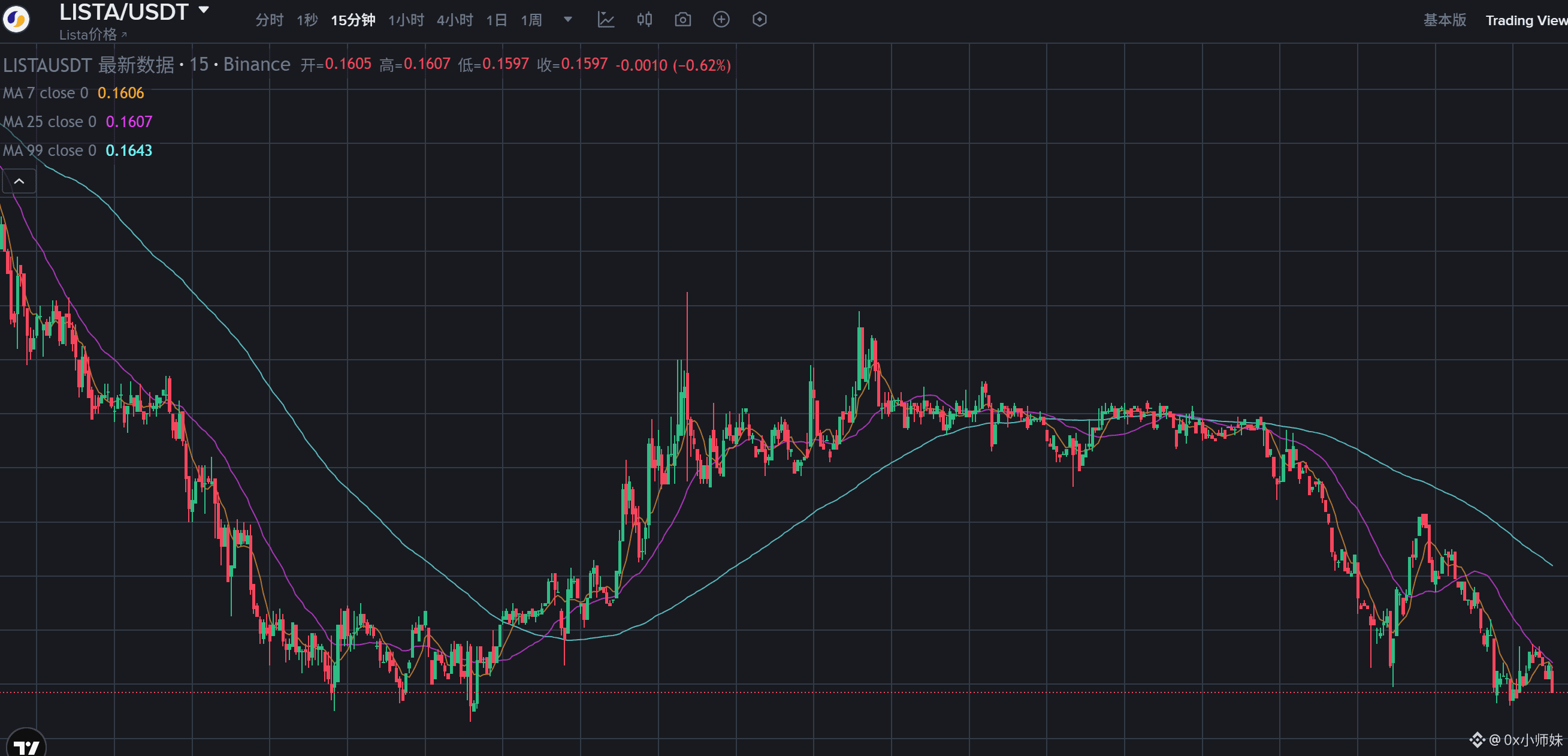The image size is (1568, 756).
Task: Select the 1小时 interval
Action: (406, 20)
